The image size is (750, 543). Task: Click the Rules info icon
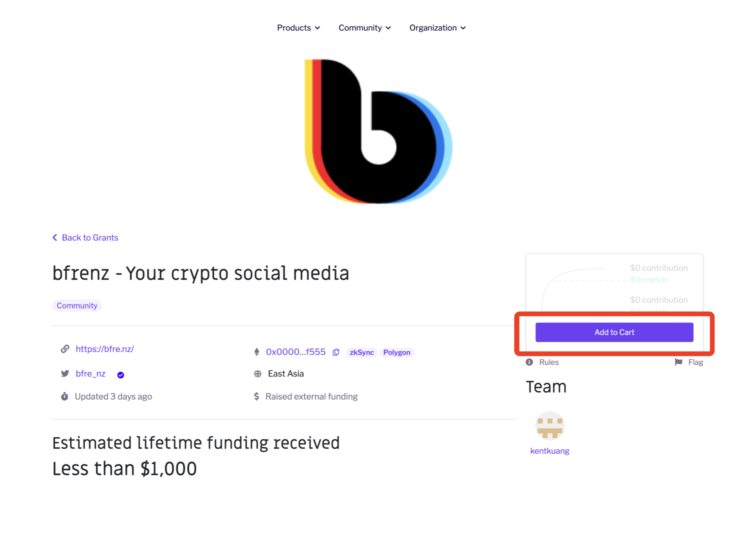point(529,362)
